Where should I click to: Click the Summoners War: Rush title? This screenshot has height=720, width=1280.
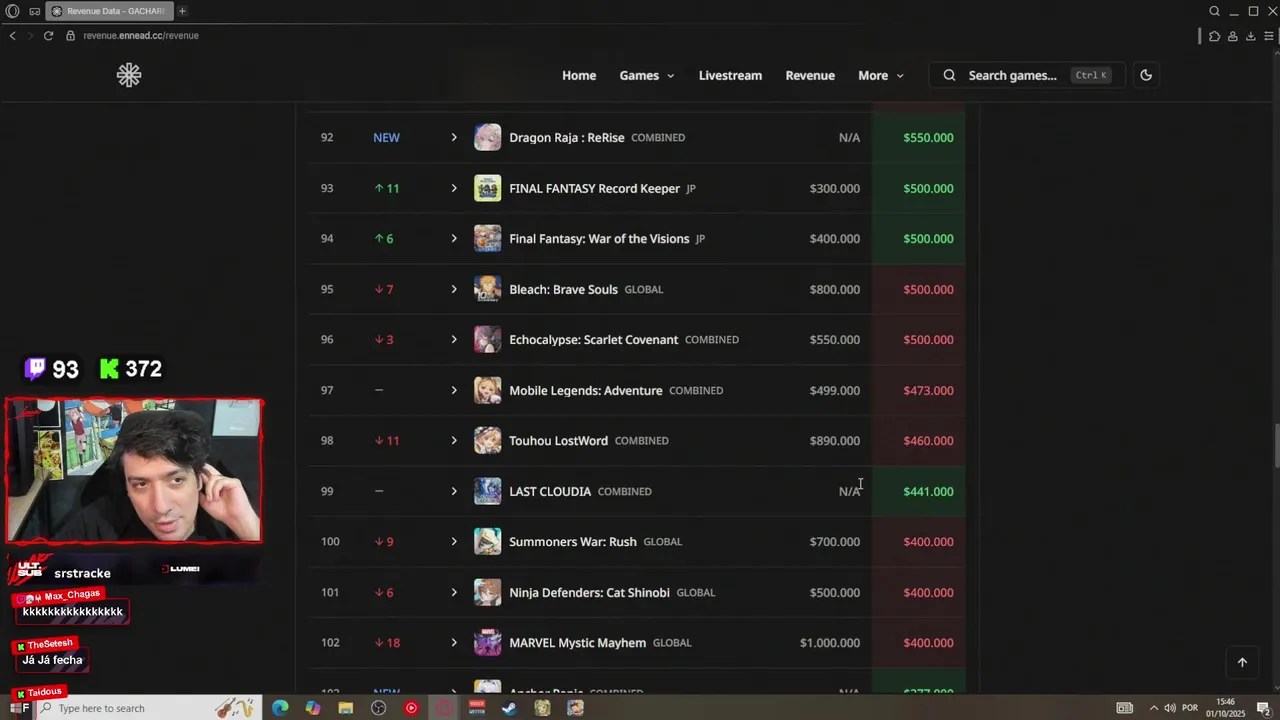[573, 541]
